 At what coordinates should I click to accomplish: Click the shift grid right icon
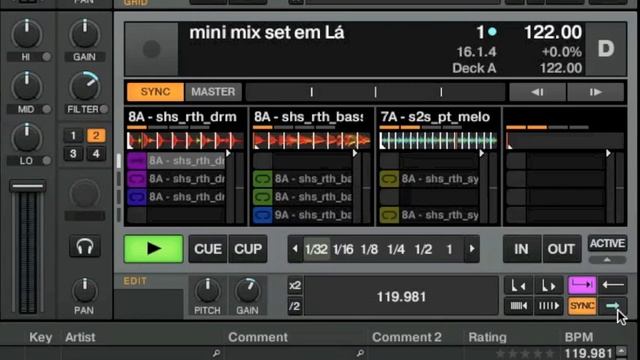pyautogui.click(x=549, y=306)
